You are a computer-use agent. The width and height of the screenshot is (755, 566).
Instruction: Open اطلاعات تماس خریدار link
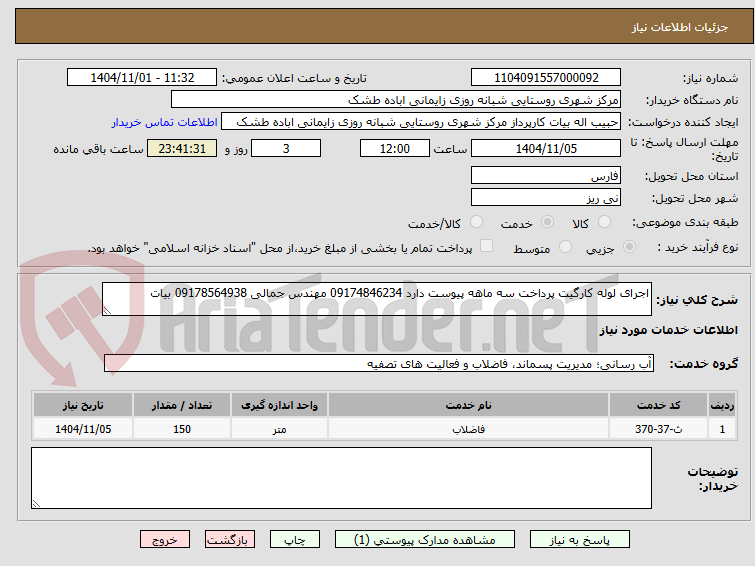(x=165, y=122)
